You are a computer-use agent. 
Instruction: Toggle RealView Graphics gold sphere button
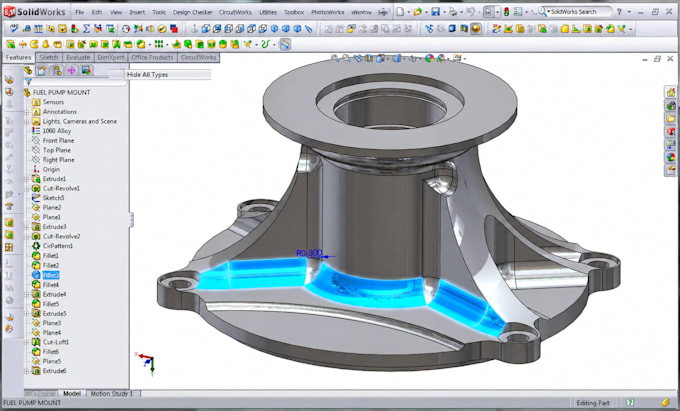point(476,29)
